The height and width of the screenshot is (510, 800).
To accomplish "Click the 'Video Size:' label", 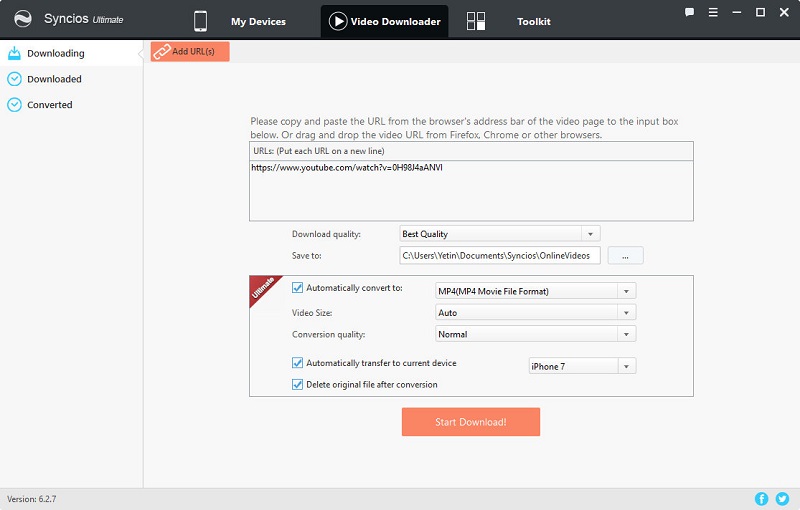I will (312, 313).
